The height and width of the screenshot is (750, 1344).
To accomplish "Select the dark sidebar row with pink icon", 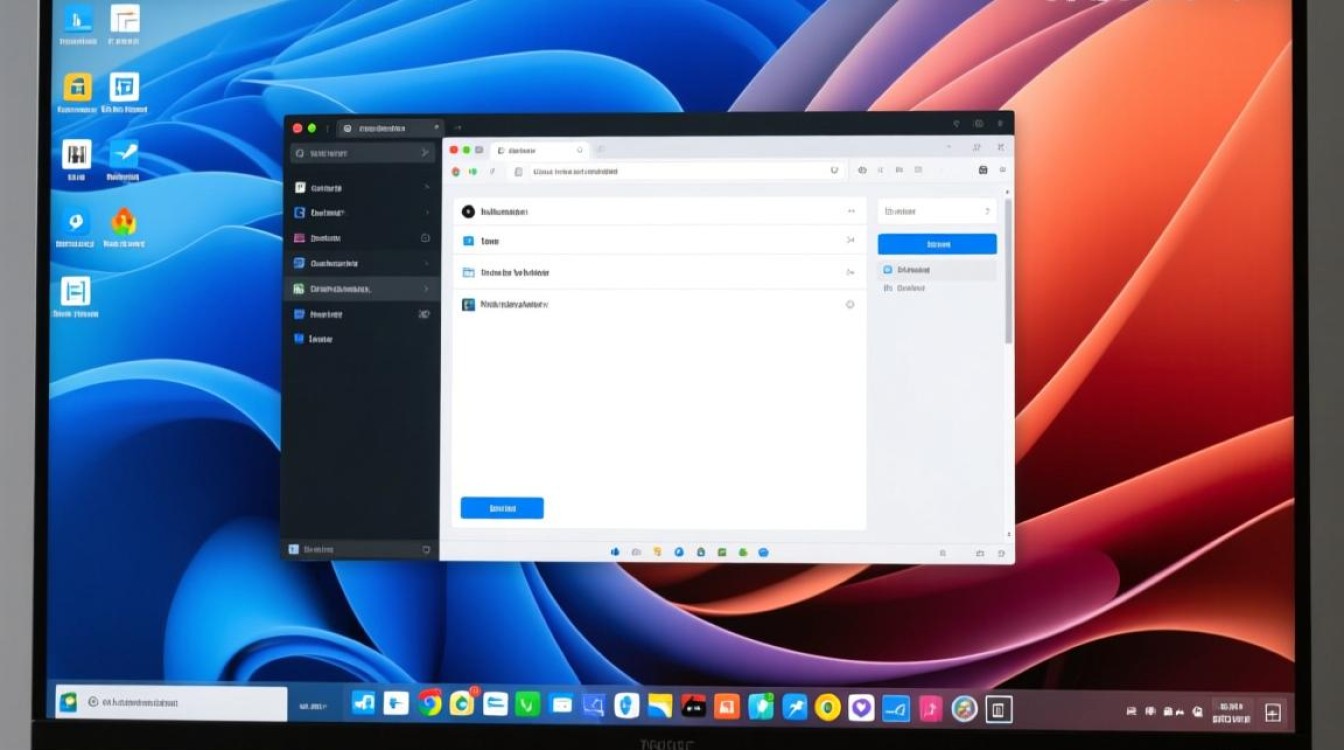I will 362,238.
